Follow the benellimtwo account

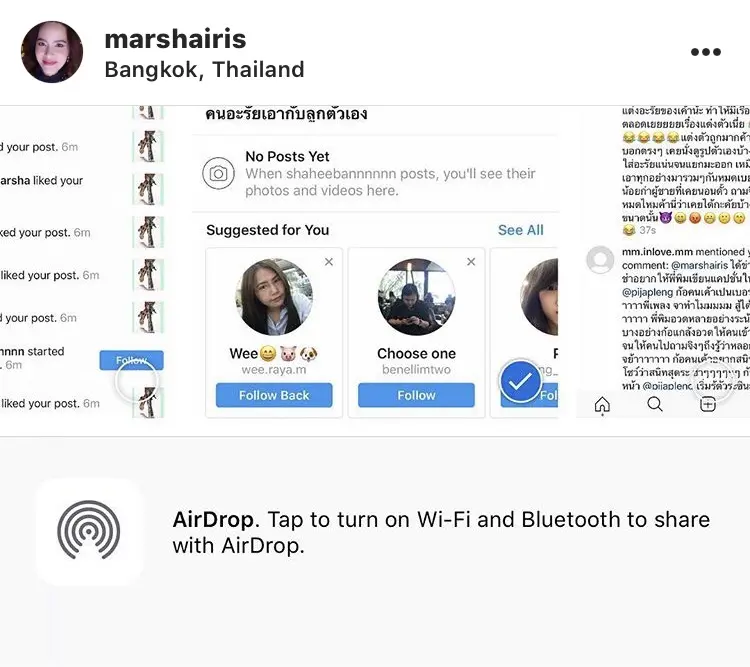[x=416, y=395]
